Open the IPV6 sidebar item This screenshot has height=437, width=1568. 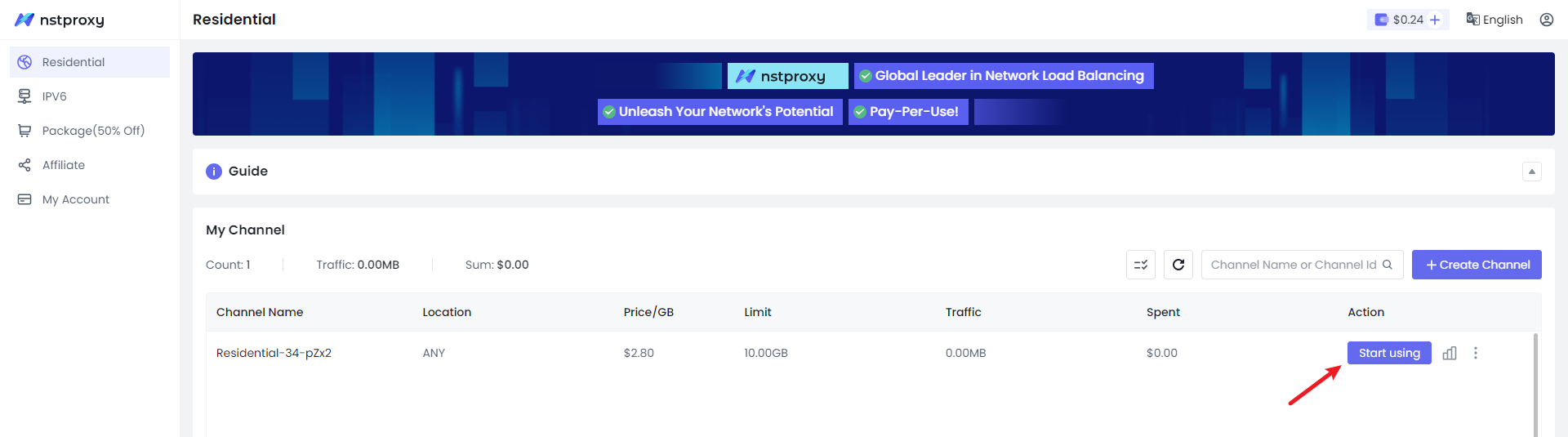(x=90, y=96)
